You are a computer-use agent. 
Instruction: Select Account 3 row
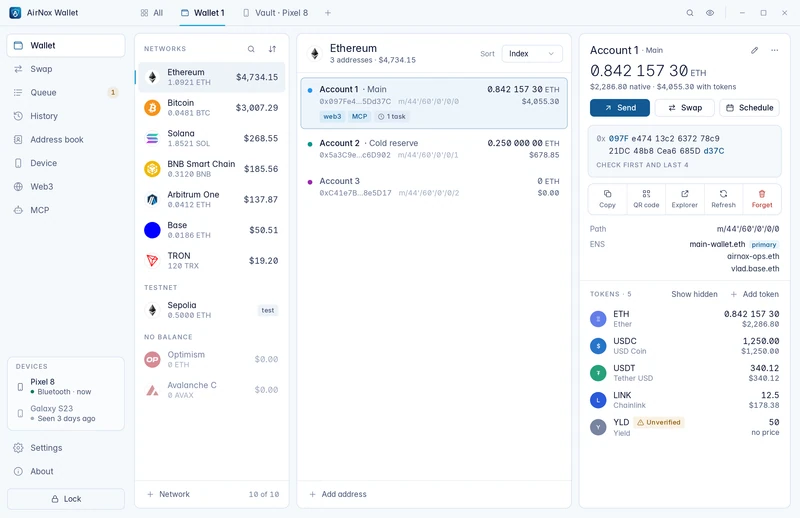pyautogui.click(x=434, y=187)
